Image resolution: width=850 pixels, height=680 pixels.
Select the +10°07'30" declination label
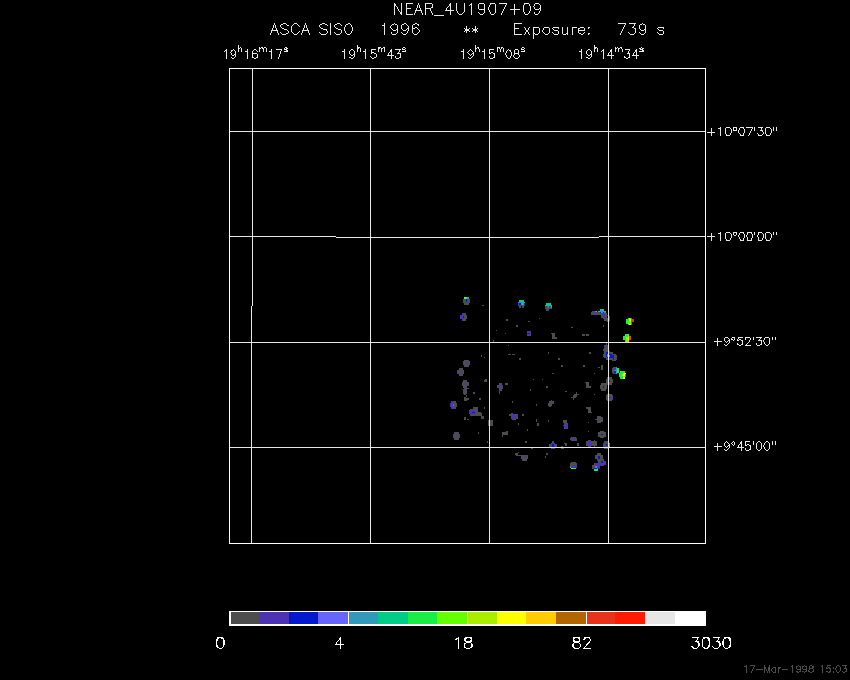pos(743,131)
